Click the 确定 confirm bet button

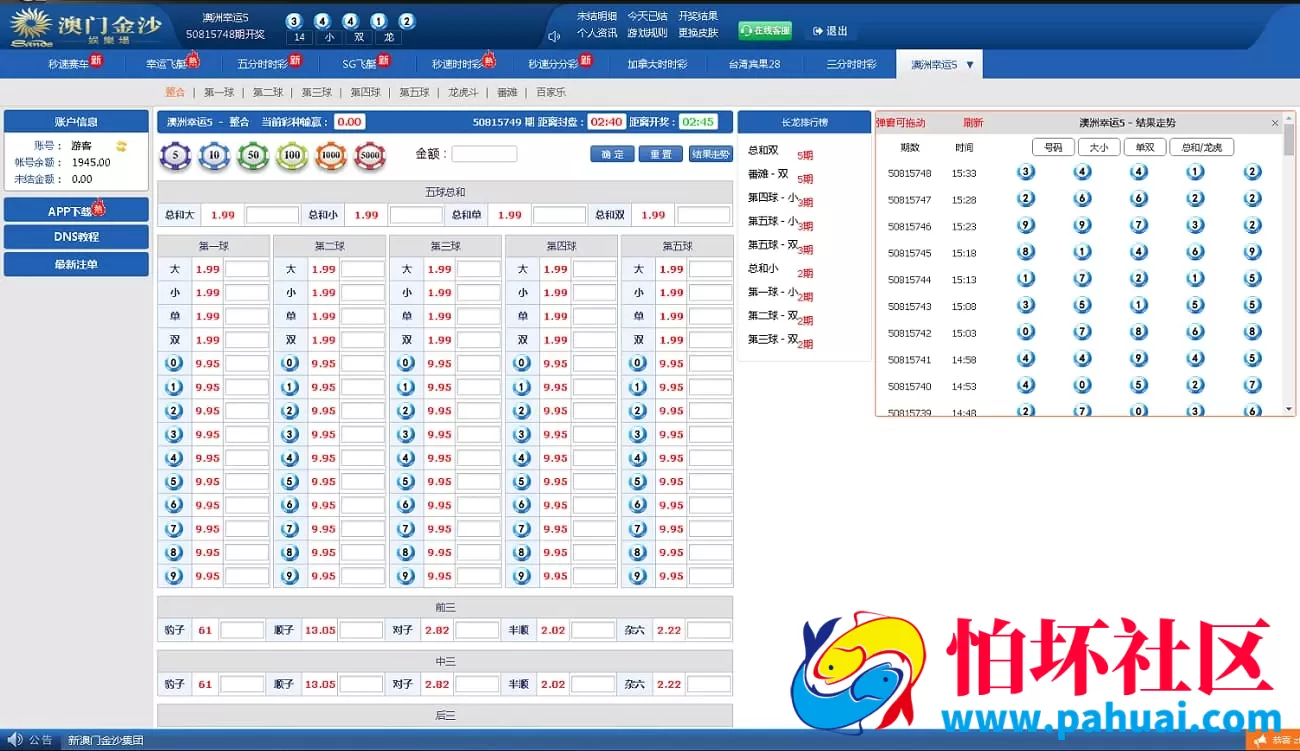(x=611, y=155)
